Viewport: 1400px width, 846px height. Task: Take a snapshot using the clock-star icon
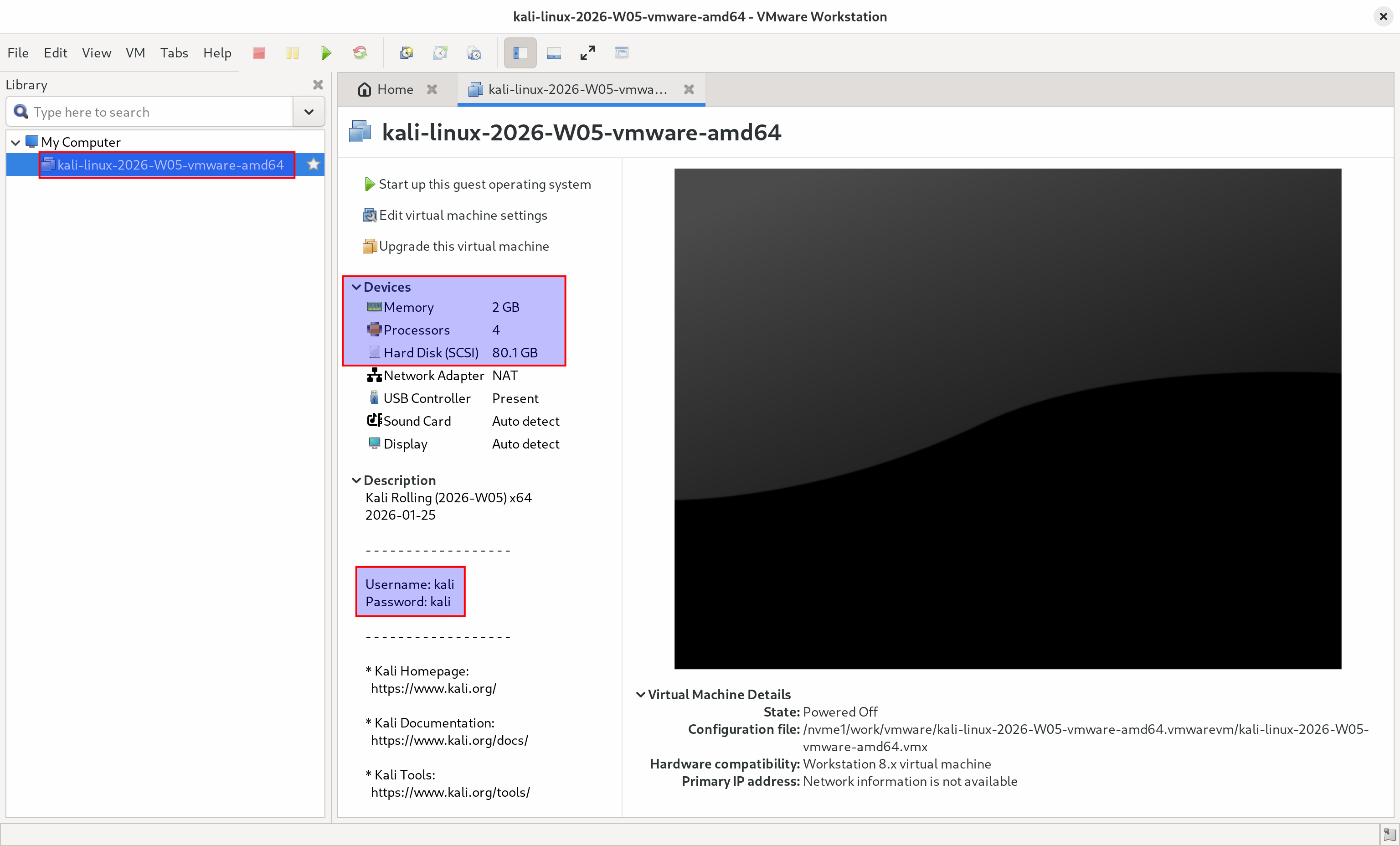(406, 53)
